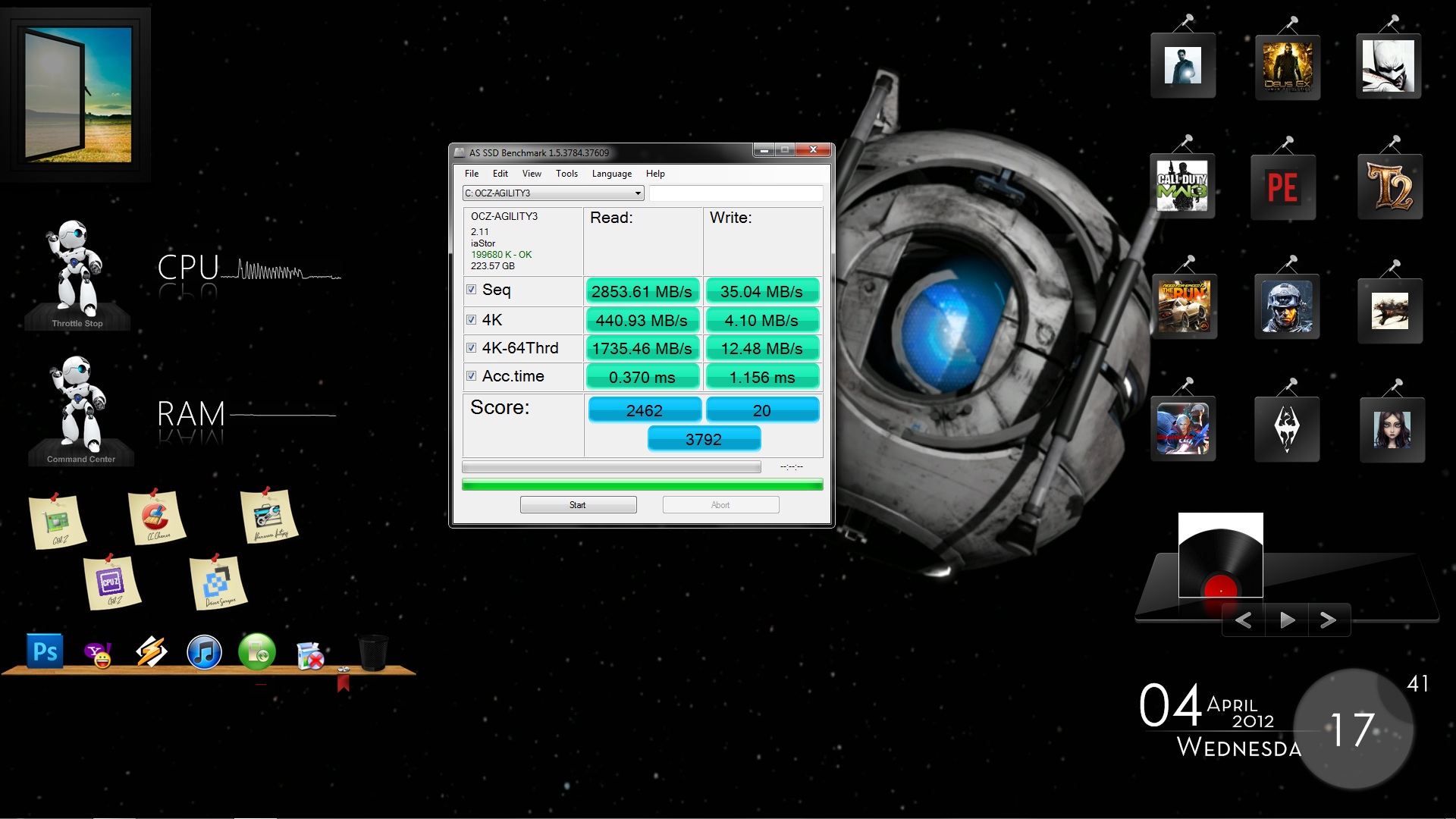The height and width of the screenshot is (819, 1456).
Task: Open Winamp lightning bolt icon
Action: pyautogui.click(x=151, y=651)
